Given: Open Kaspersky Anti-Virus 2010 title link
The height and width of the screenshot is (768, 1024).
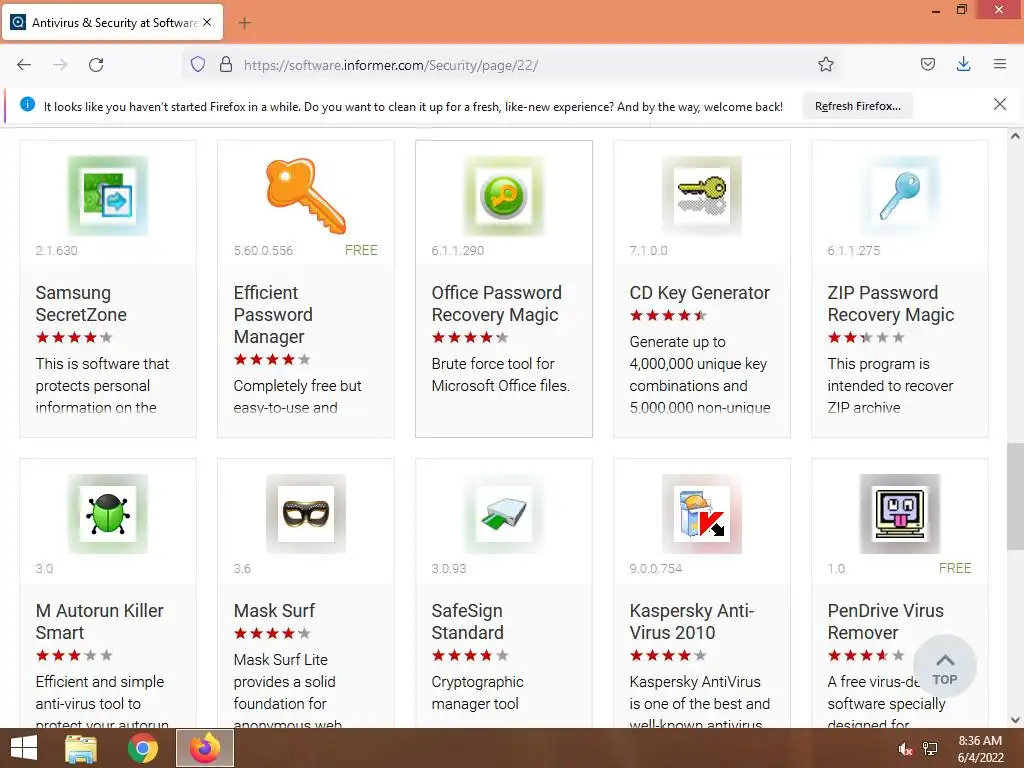Looking at the screenshot, I should click(692, 622).
